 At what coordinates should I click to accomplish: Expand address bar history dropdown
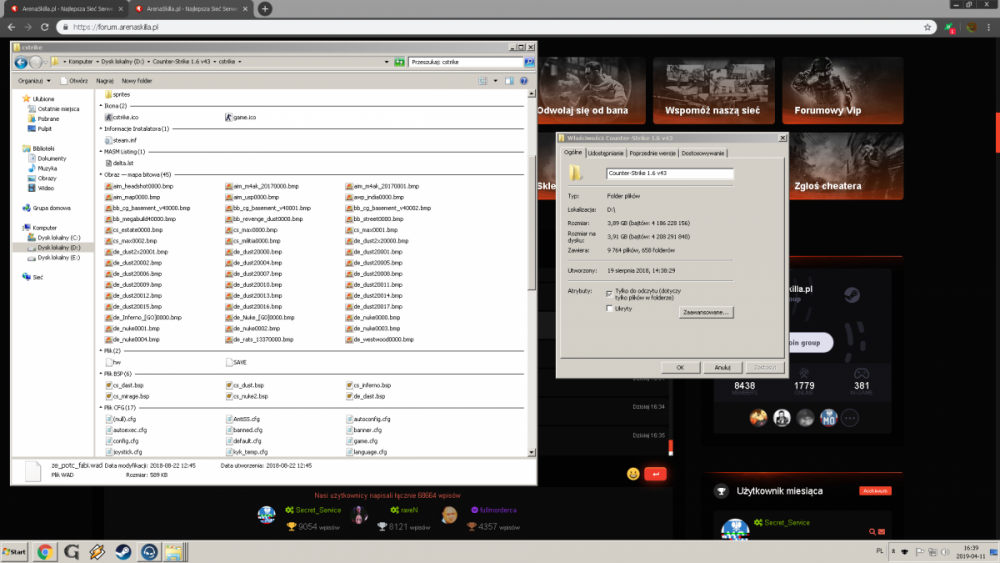pyautogui.click(x=386, y=62)
